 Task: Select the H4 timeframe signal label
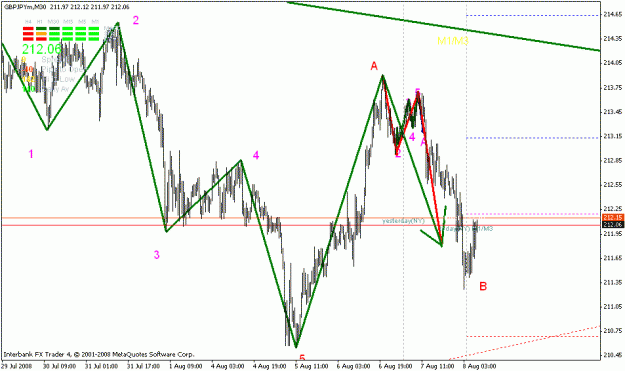tap(28, 22)
